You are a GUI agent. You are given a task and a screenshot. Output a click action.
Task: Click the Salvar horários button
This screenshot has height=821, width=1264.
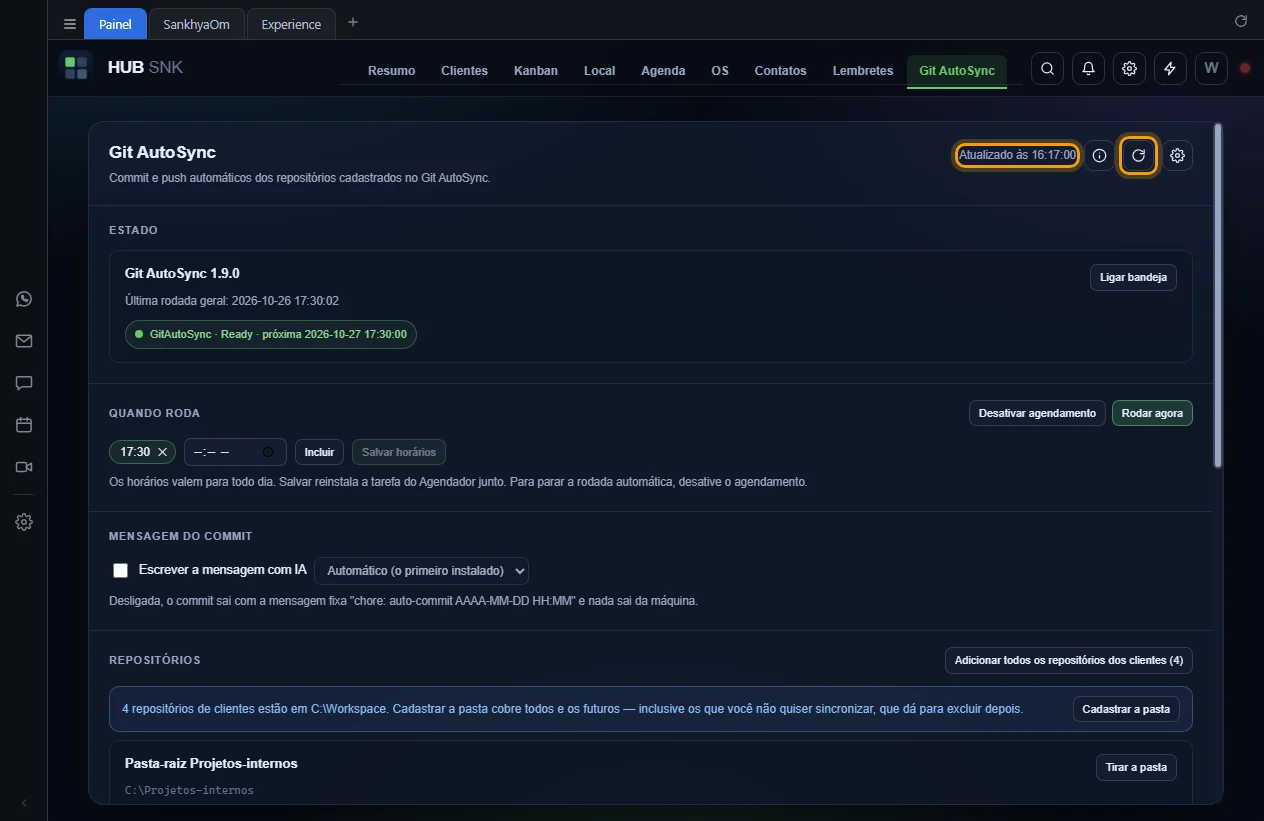(x=399, y=452)
